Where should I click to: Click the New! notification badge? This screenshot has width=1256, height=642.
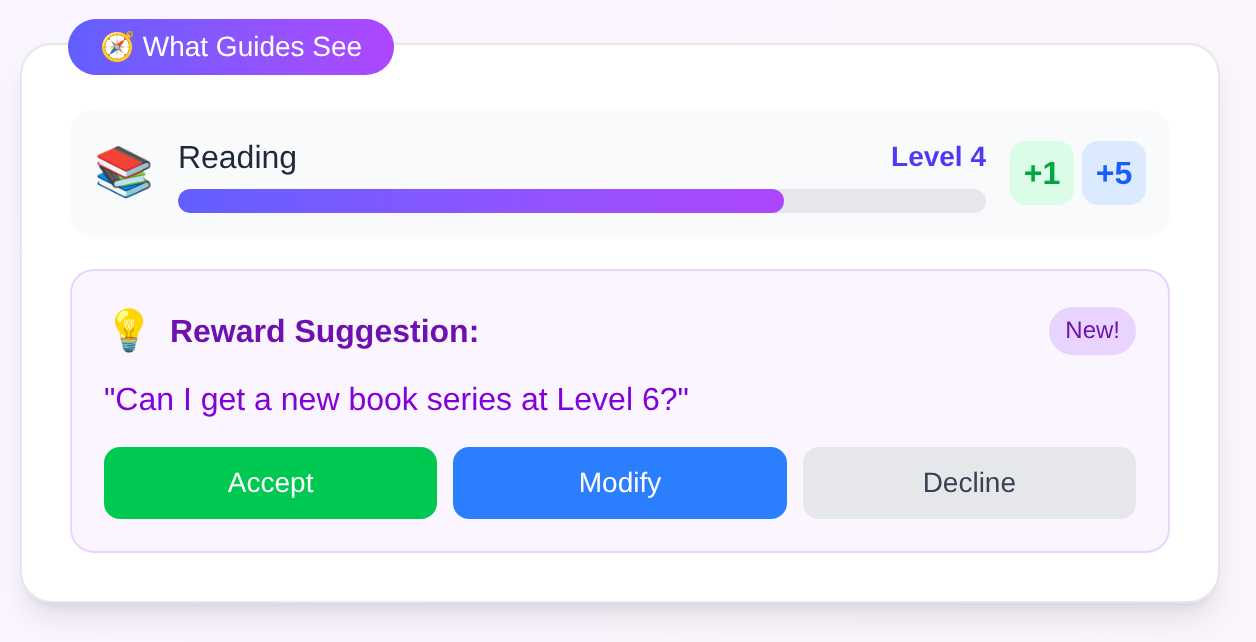pyautogui.click(x=1092, y=330)
